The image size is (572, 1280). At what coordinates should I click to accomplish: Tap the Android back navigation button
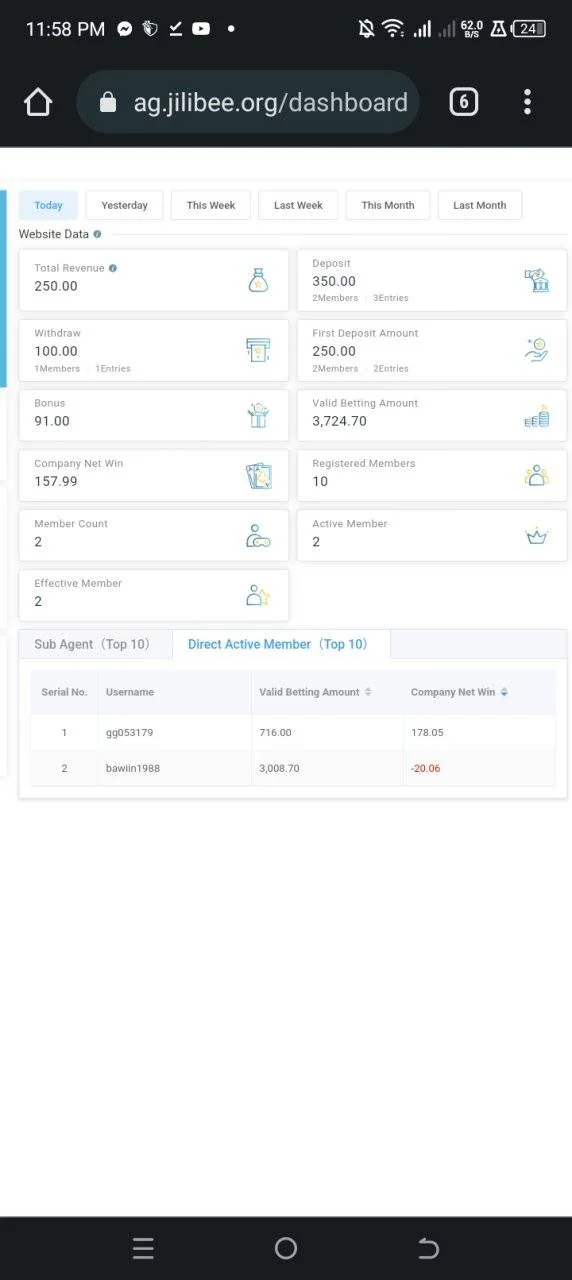click(428, 1248)
